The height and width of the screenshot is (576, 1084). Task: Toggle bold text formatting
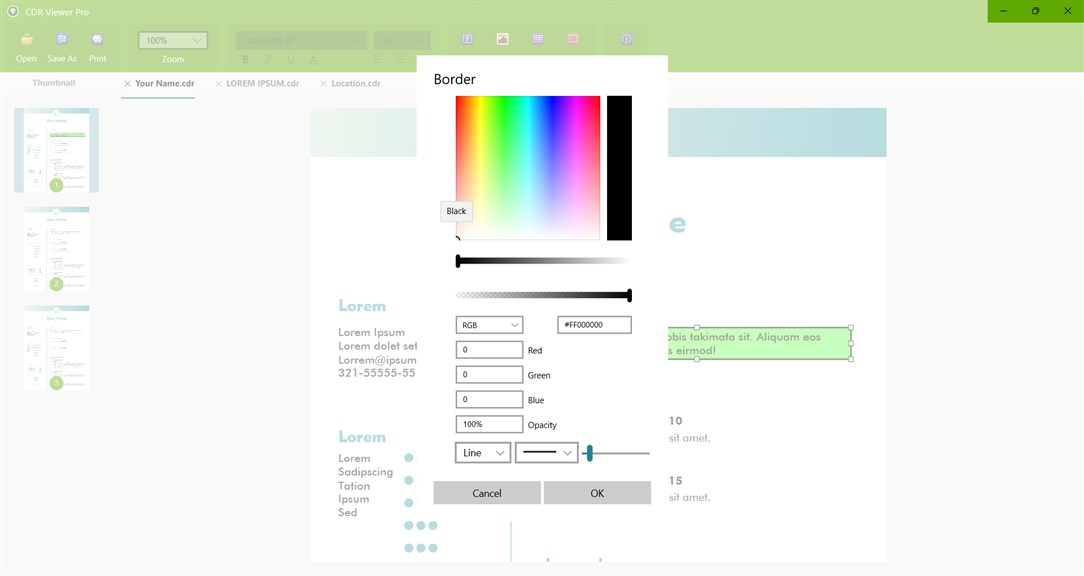pyautogui.click(x=245, y=59)
